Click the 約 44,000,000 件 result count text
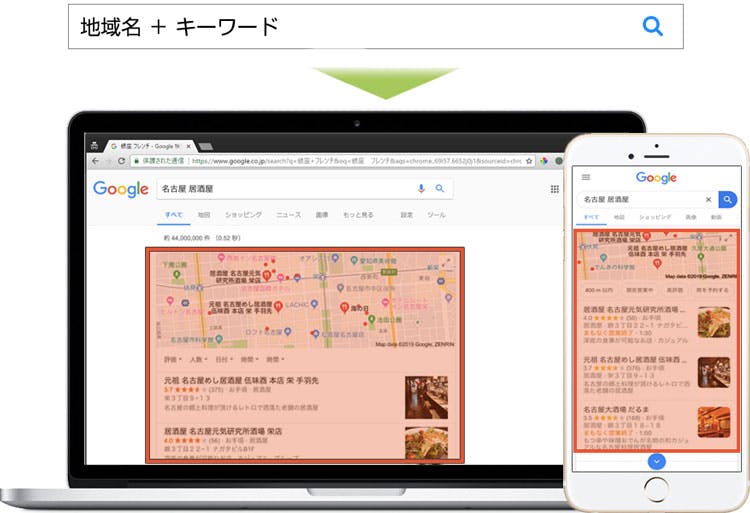 click(187, 238)
